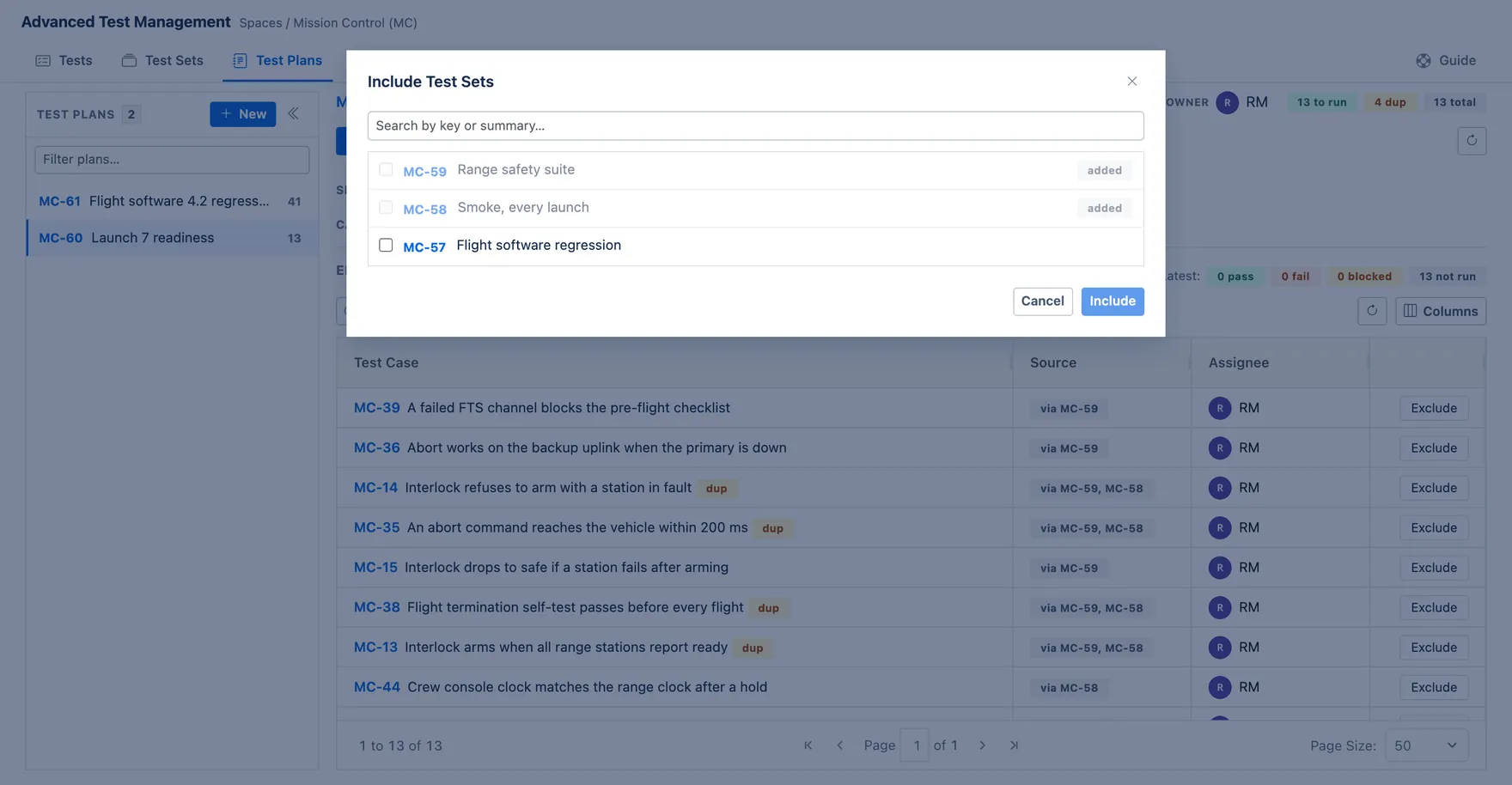Exclude test case MC-14

click(x=1433, y=488)
